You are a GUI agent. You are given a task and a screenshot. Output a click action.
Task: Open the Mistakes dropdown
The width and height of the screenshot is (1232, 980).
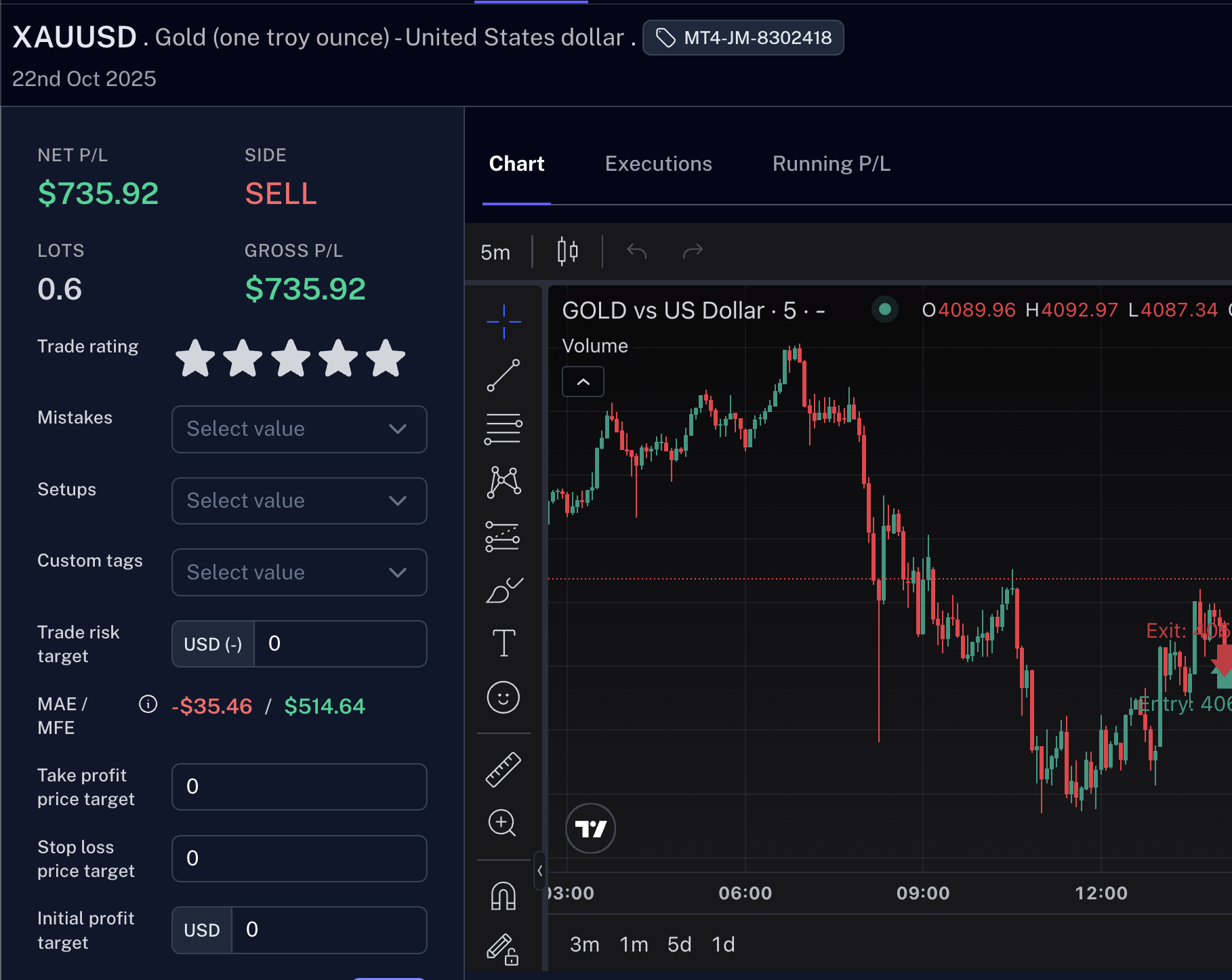299,429
